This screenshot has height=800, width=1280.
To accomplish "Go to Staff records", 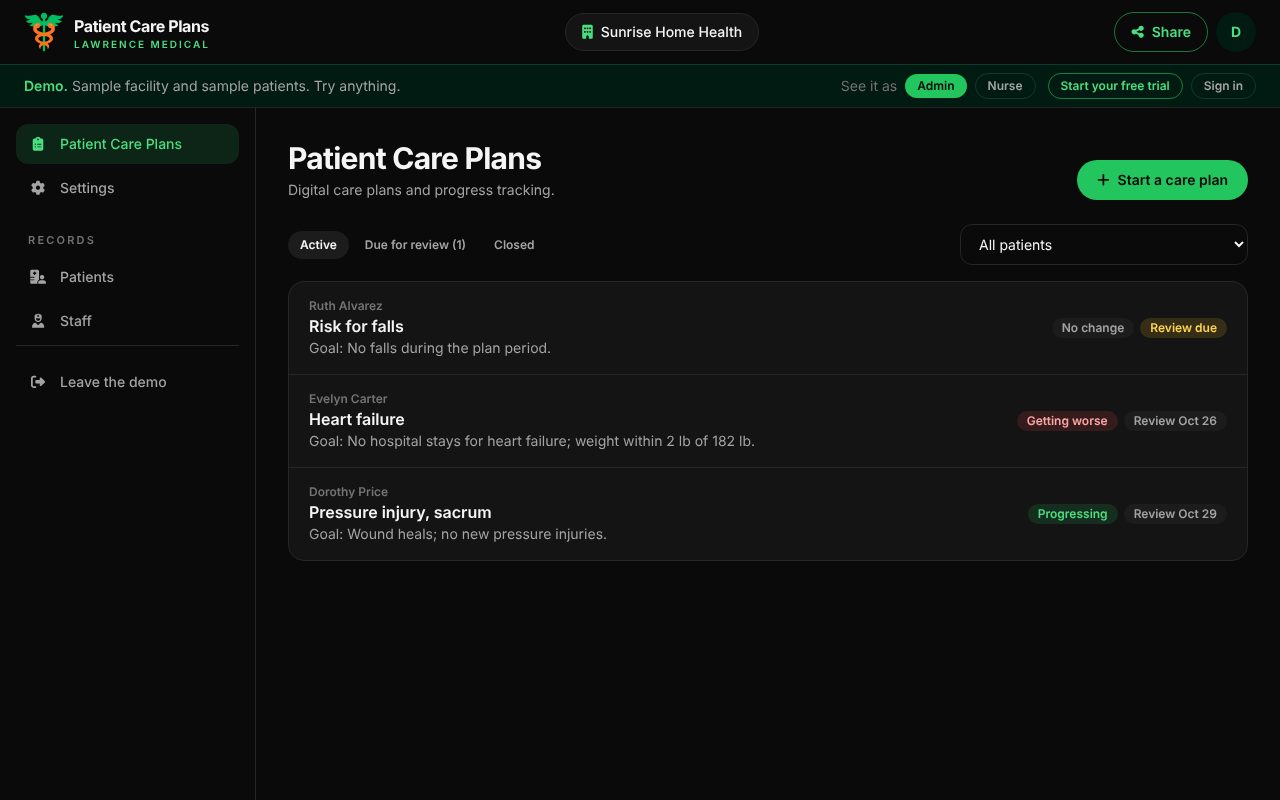I will coord(127,321).
